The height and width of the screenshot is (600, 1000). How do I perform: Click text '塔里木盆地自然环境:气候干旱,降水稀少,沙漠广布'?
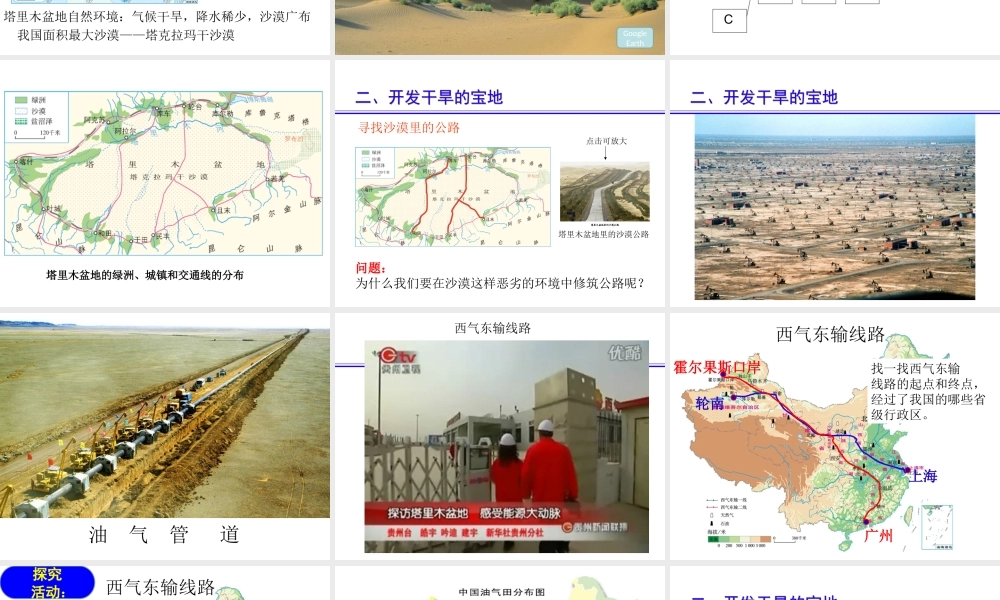pos(157,17)
